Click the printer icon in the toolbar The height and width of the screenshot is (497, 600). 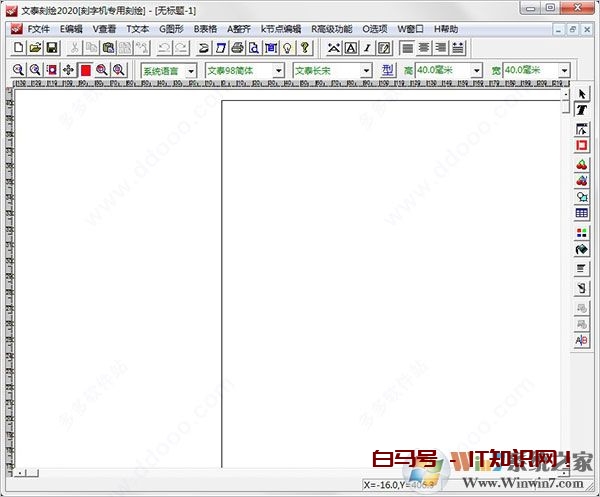(238, 48)
